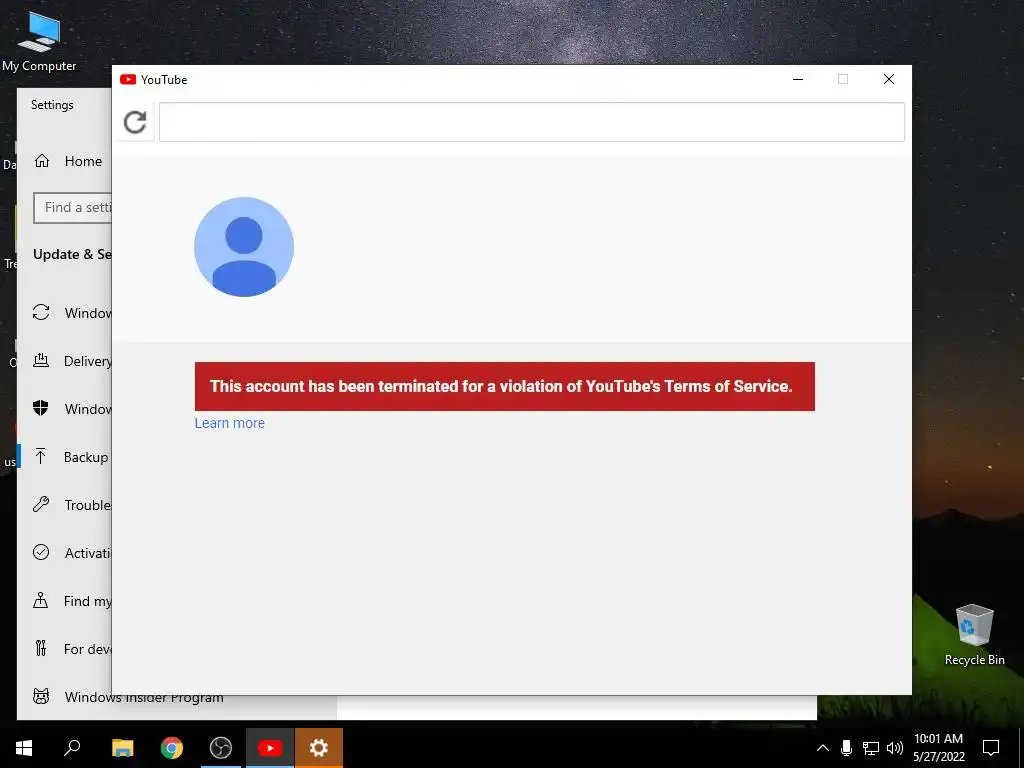The height and width of the screenshot is (768, 1024).
Task: Focus the Find a setting search box
Action: point(72,208)
